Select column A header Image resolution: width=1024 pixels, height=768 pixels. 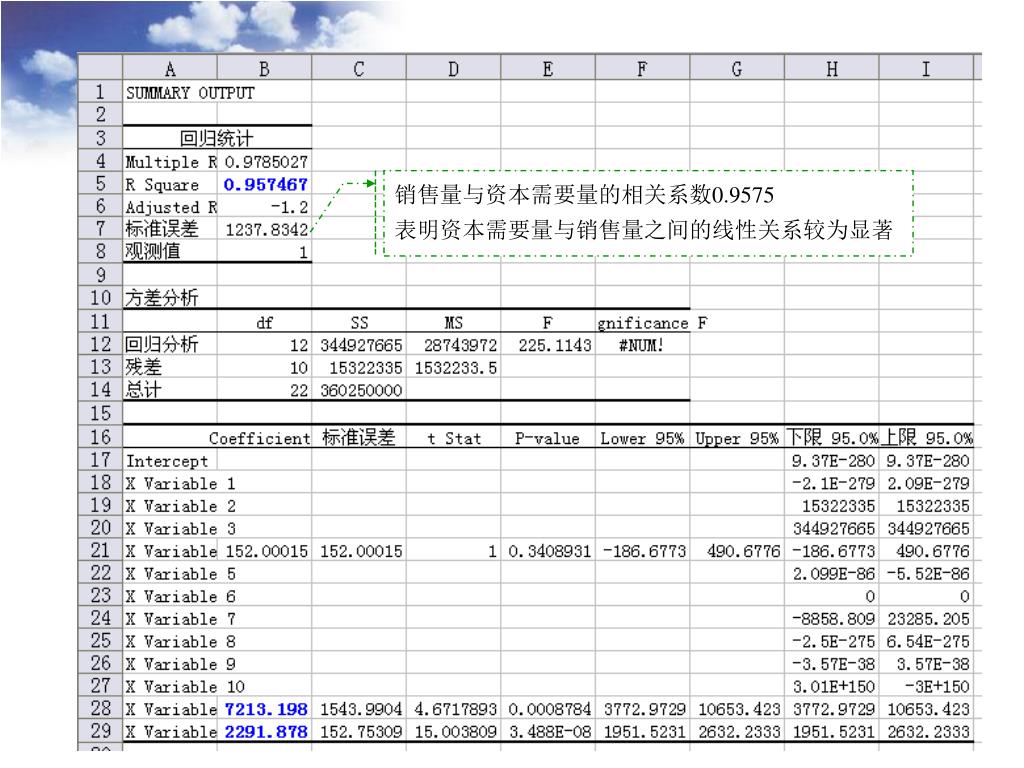[x=170, y=69]
